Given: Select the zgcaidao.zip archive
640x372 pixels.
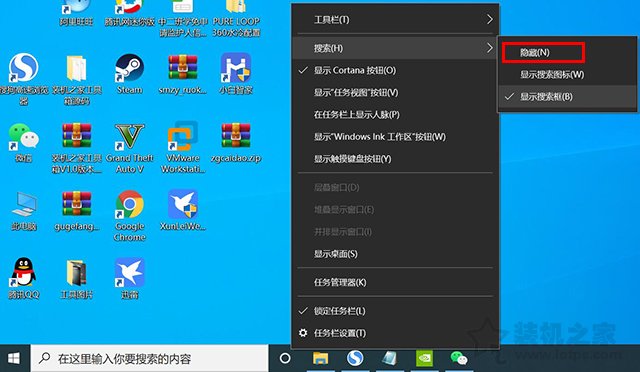Looking at the screenshot, I should (236, 143).
